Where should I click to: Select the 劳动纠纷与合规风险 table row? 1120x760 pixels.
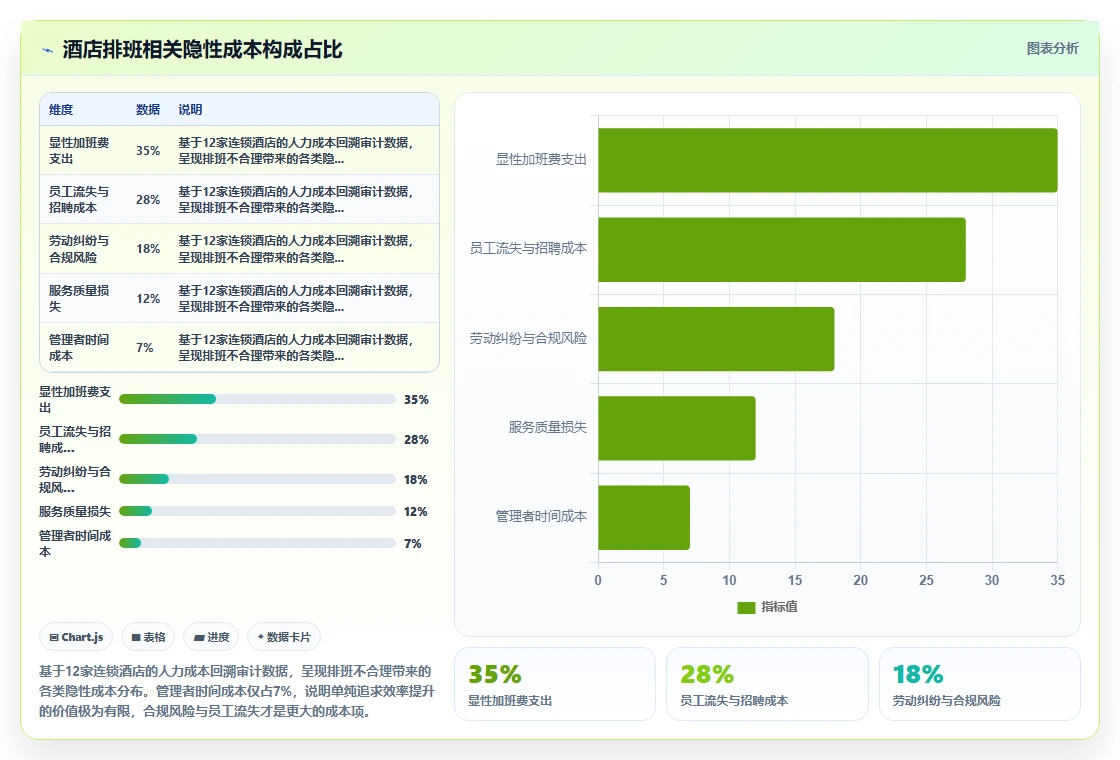coord(239,249)
